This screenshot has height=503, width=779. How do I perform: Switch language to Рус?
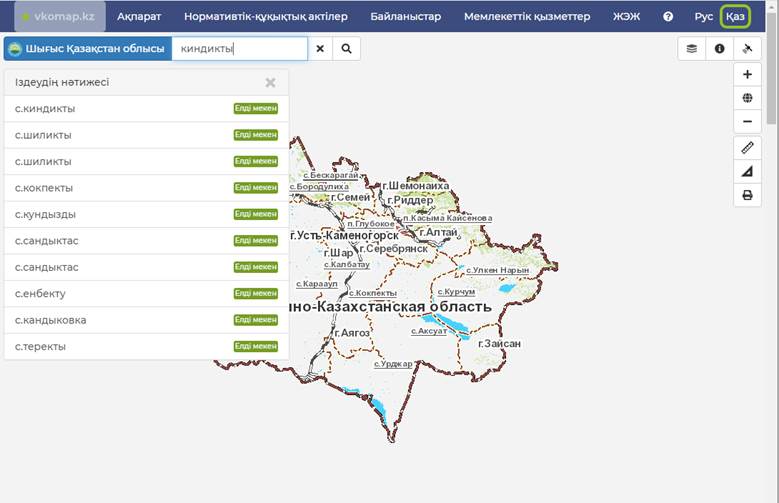point(703,17)
